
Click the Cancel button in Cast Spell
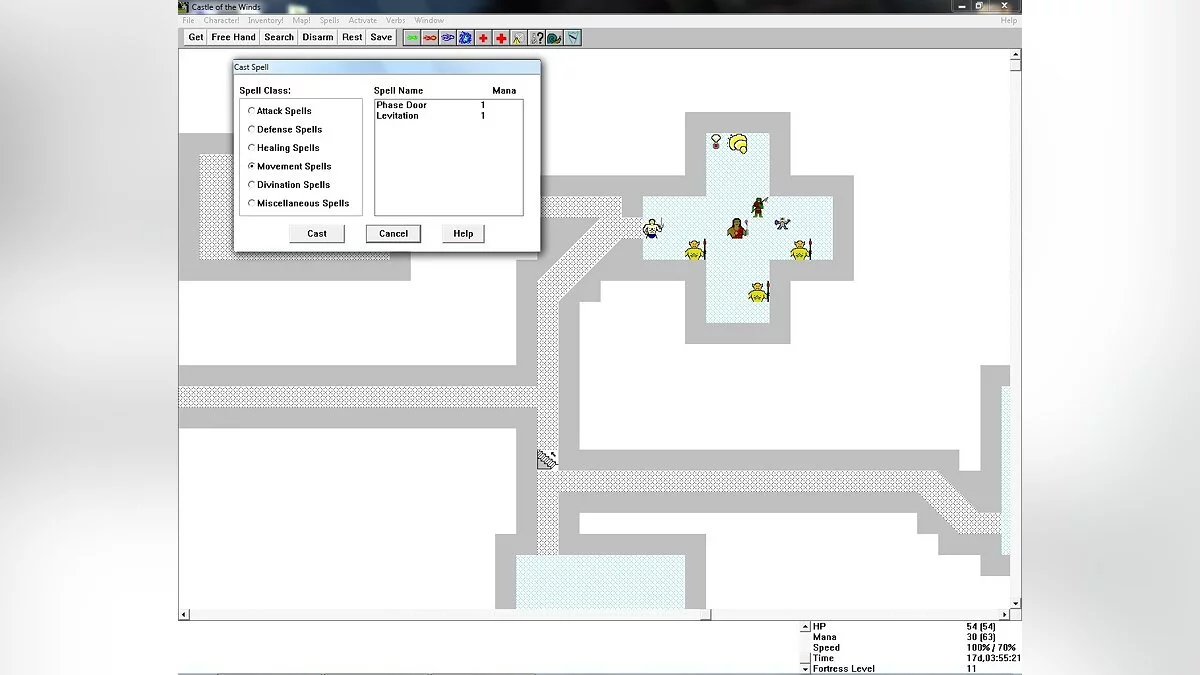tap(393, 234)
